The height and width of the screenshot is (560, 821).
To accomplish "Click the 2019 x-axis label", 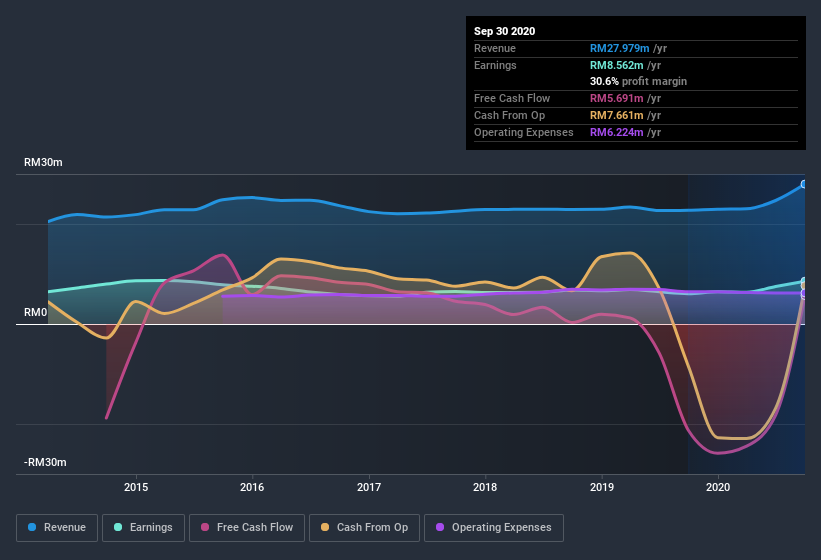I will click(602, 487).
